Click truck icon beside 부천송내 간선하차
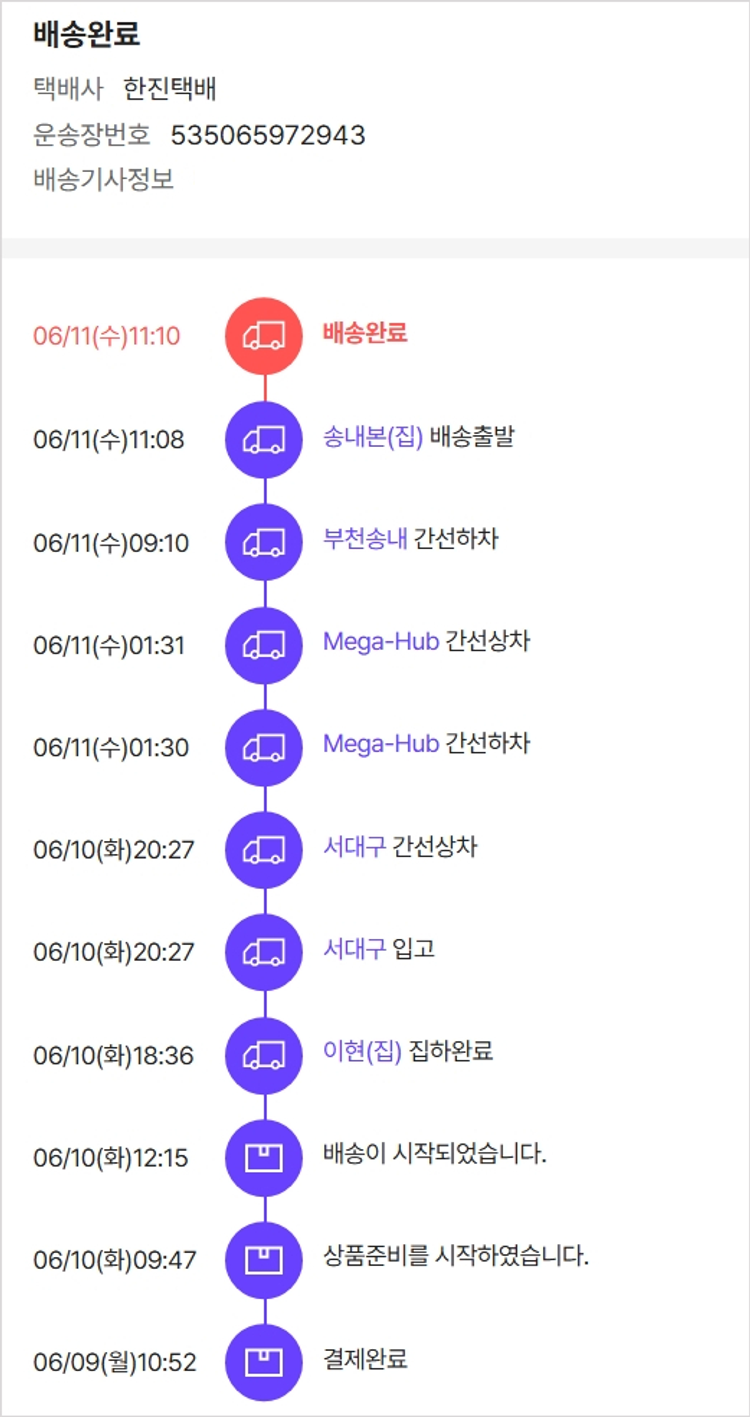The width and height of the screenshot is (750, 1417). [264, 542]
